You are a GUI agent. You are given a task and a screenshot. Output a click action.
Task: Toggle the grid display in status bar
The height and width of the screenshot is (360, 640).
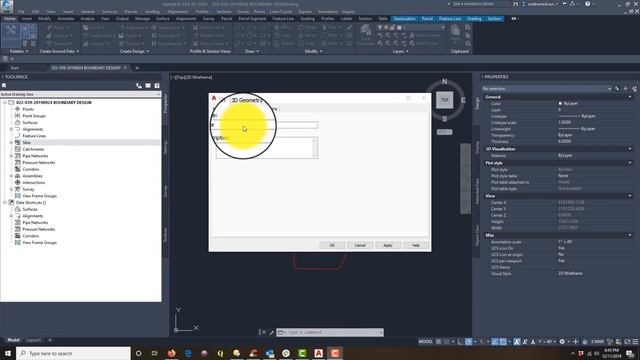coord(438,341)
